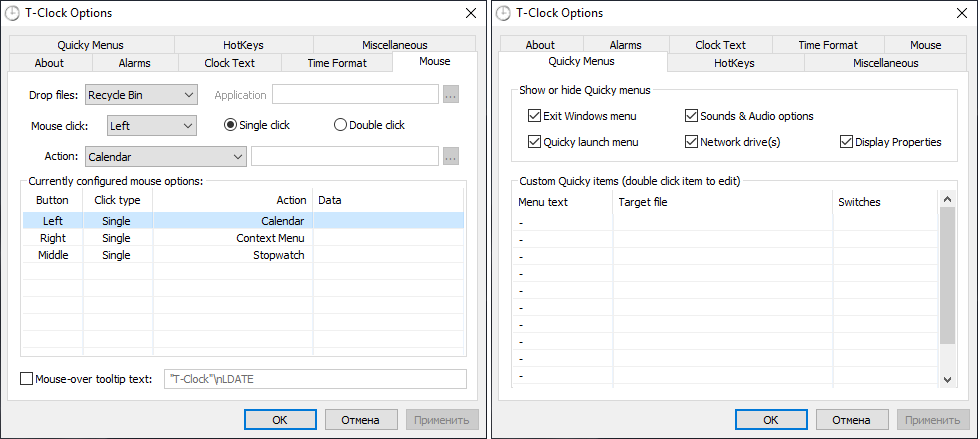The image size is (980, 439).
Task: Select the first custom Quicky item row
Action: point(726,223)
